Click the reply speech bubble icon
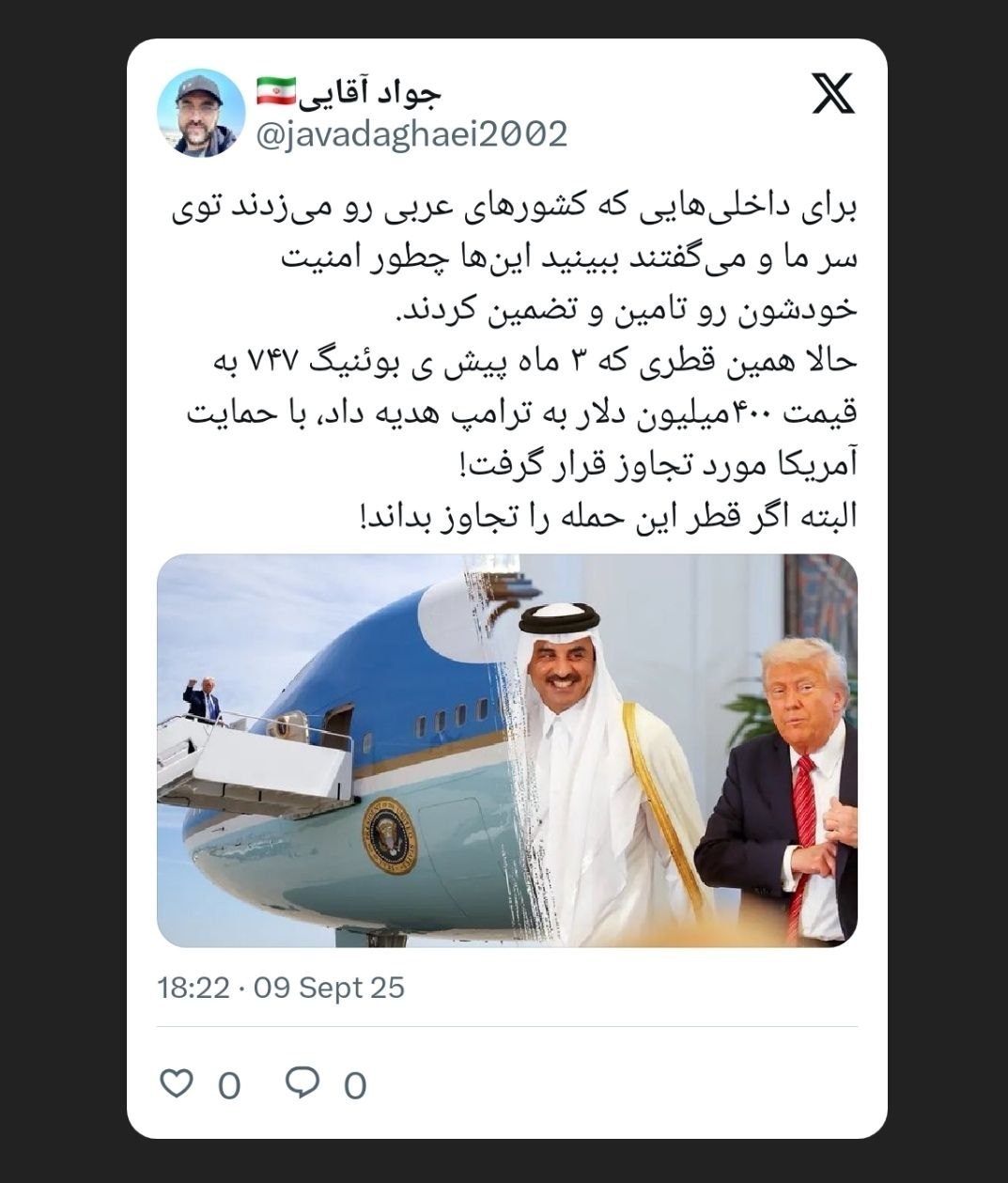The image size is (1008, 1183). [x=302, y=1082]
